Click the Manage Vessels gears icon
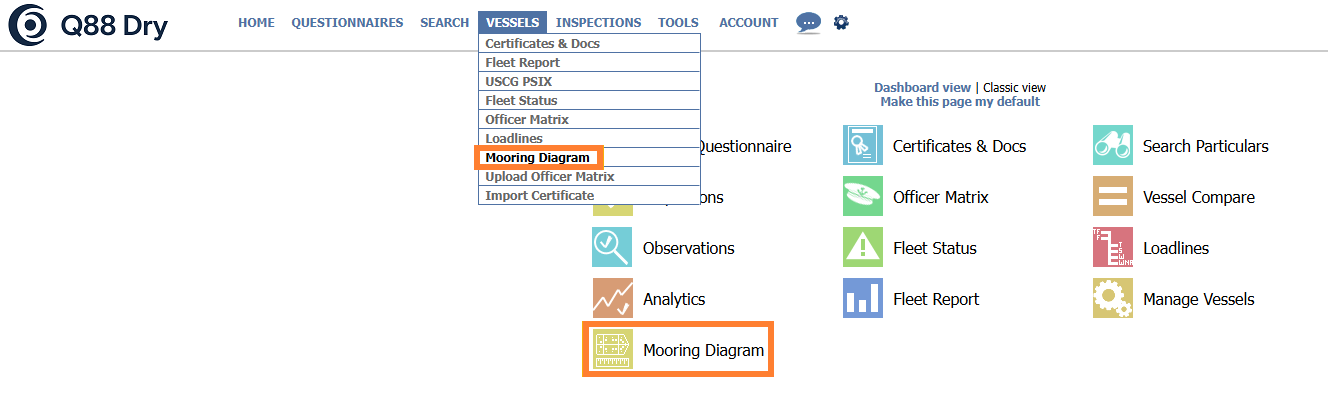The height and width of the screenshot is (407, 1328). pos(1112,299)
